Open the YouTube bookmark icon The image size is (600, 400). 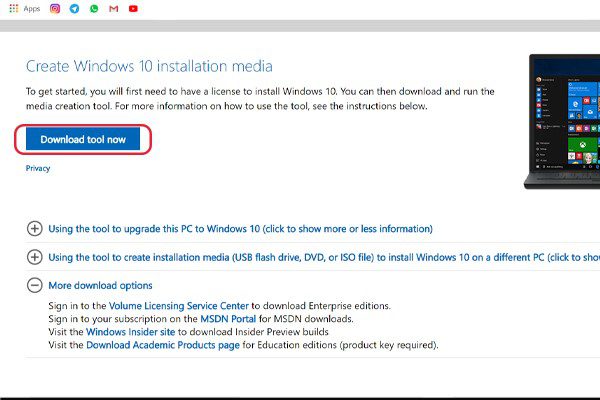pyautogui.click(x=133, y=8)
